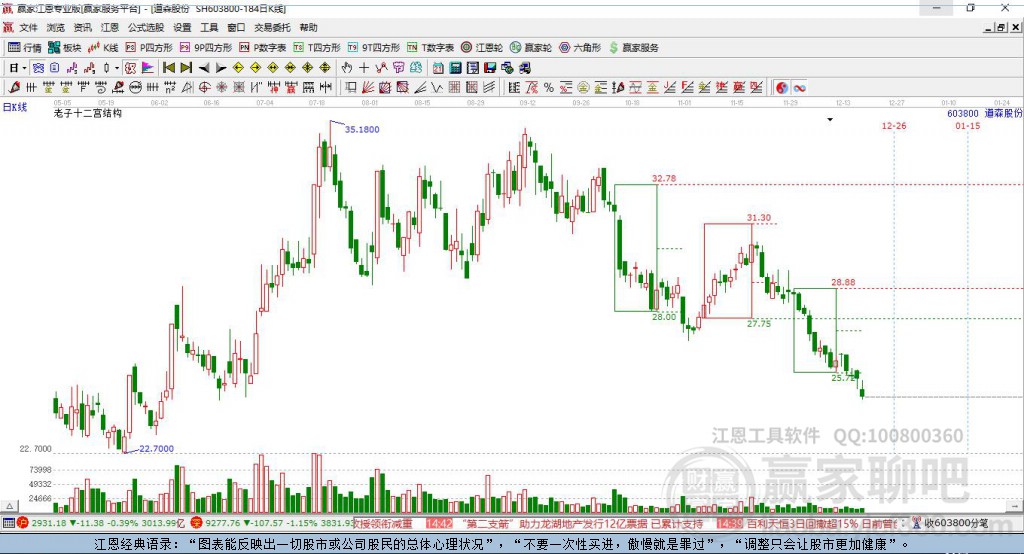Expand the bottom-left up-arrow panel button
1024x554 pixels.
pos(9,506)
